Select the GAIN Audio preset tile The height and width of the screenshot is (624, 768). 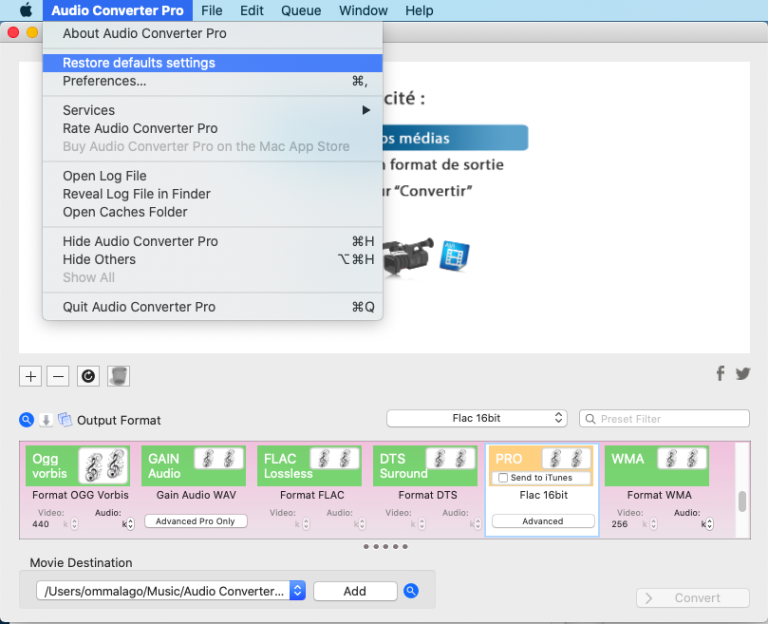point(194,466)
